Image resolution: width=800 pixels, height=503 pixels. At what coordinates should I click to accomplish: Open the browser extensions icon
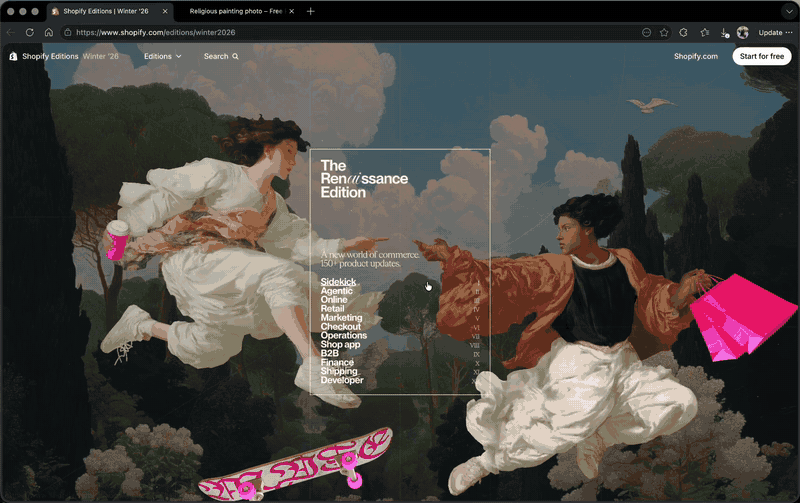(684, 32)
